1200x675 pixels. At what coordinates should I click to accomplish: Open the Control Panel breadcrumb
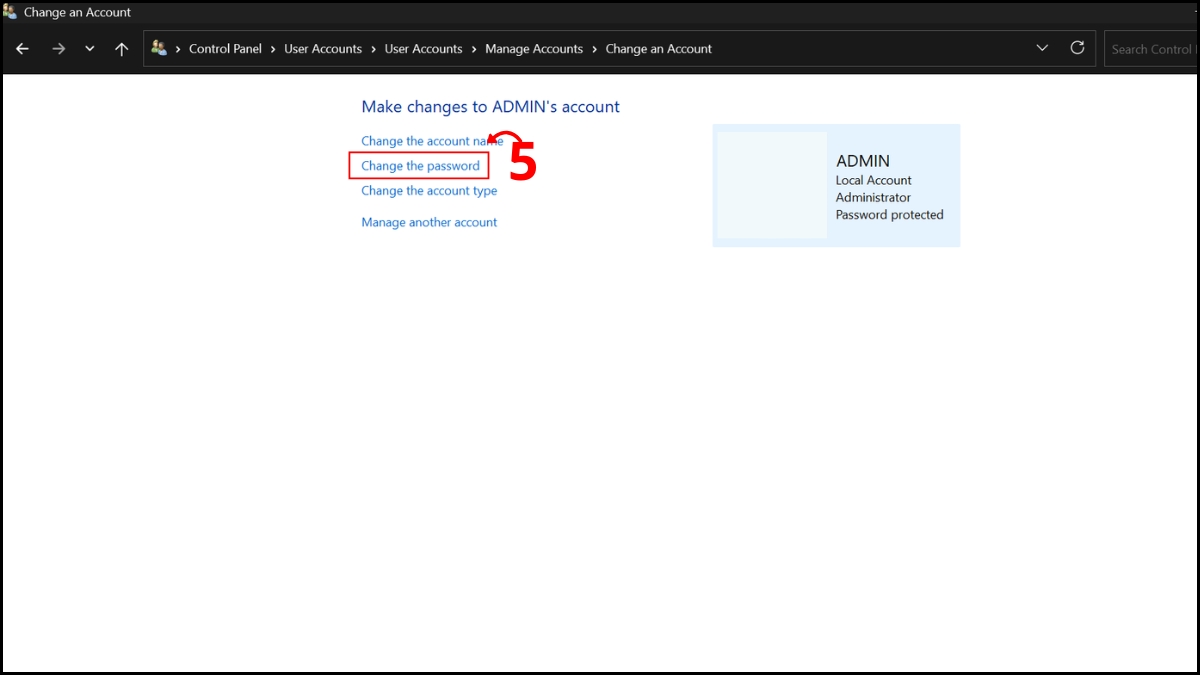pyautogui.click(x=225, y=49)
